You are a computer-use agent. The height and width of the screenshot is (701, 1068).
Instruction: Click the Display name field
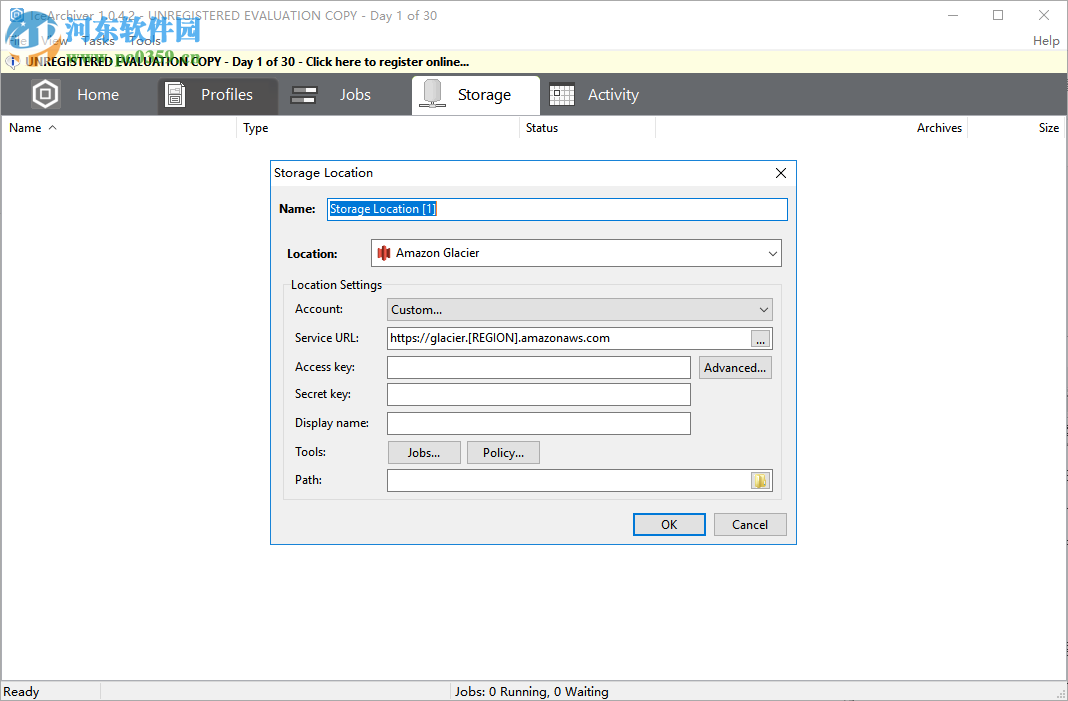coord(539,423)
